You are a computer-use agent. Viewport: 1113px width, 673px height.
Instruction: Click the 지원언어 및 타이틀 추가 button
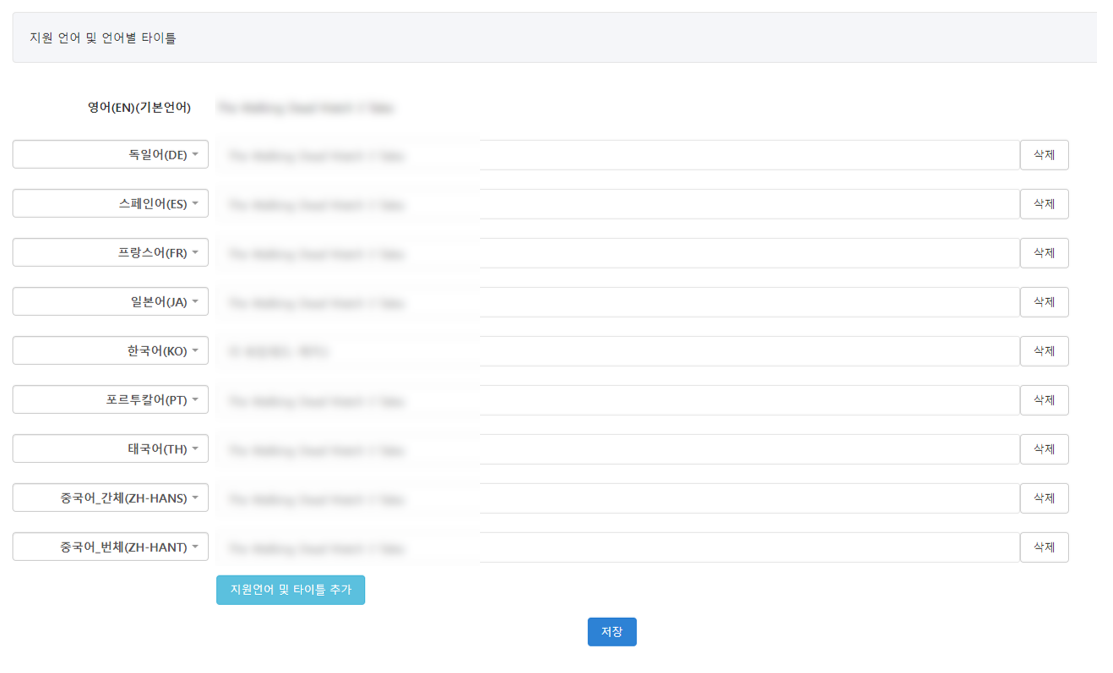(290, 590)
